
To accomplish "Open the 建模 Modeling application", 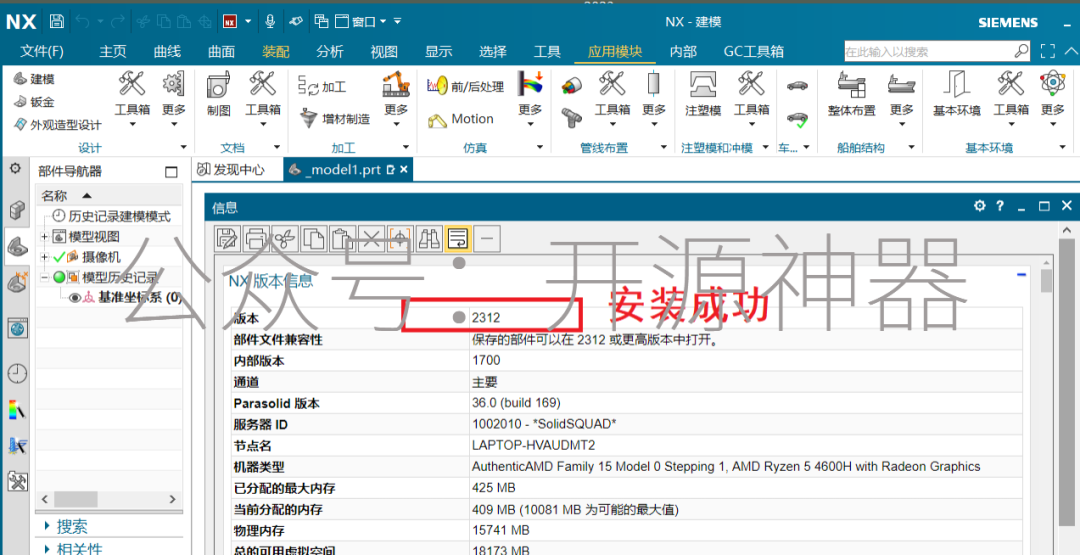I will pos(34,79).
